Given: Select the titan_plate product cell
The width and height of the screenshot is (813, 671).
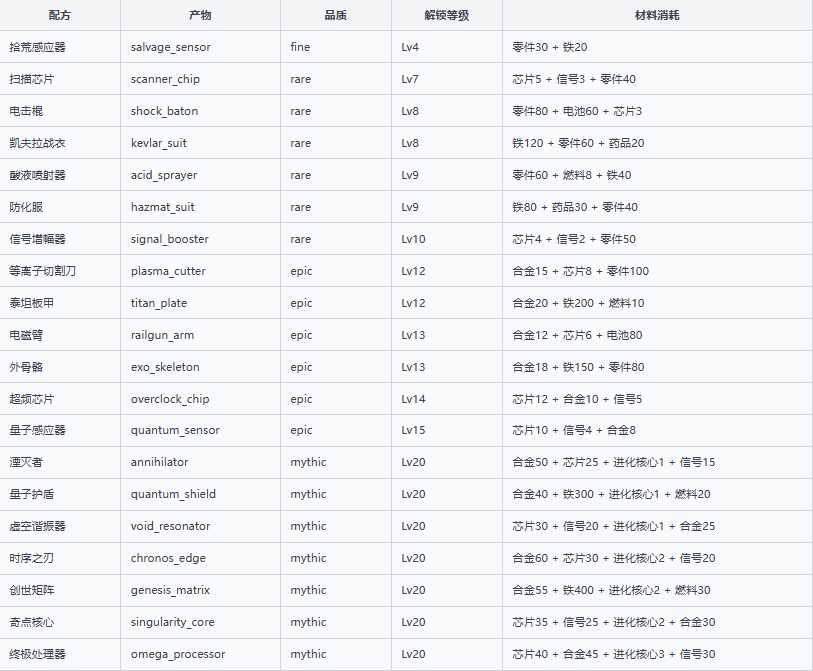Looking at the screenshot, I should pyautogui.click(x=200, y=303).
